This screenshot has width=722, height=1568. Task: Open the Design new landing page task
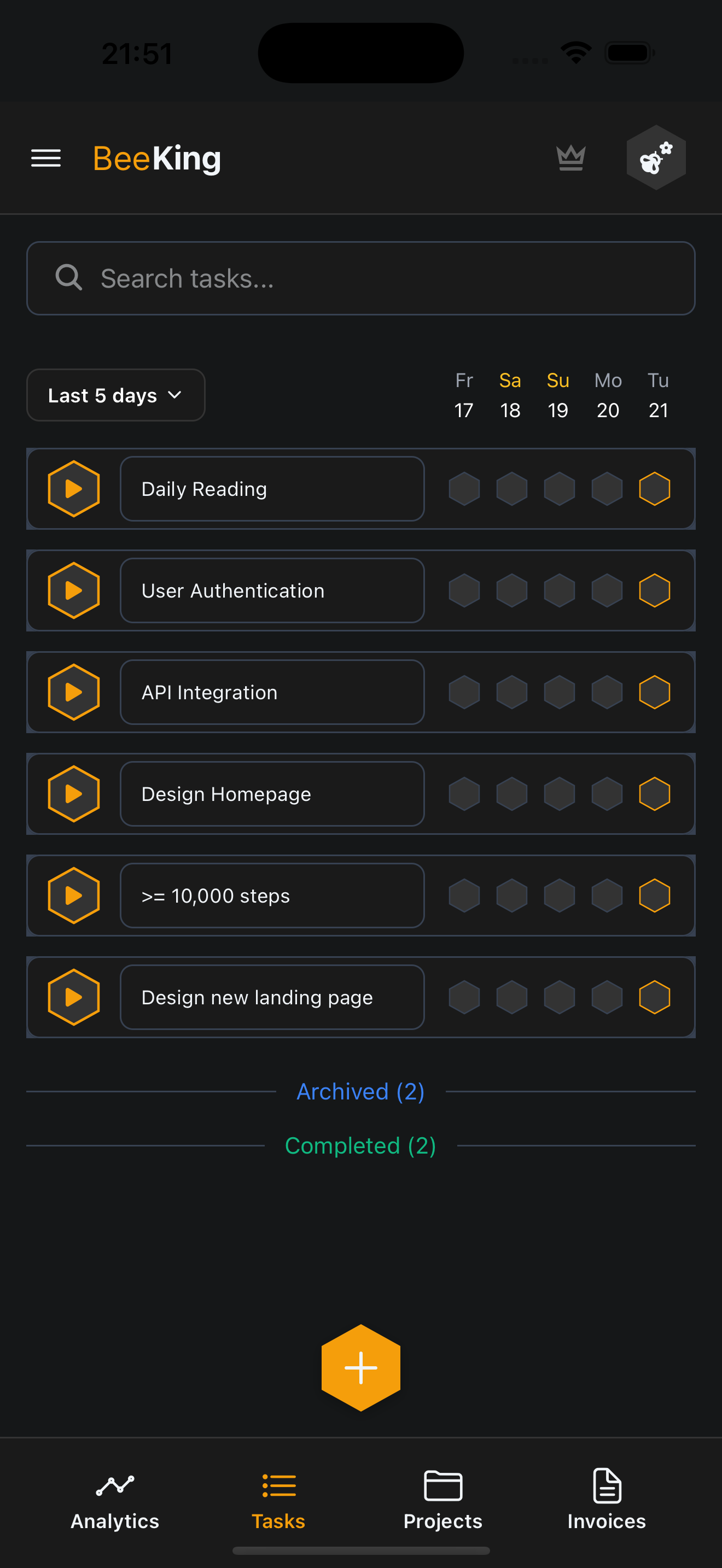[272, 997]
